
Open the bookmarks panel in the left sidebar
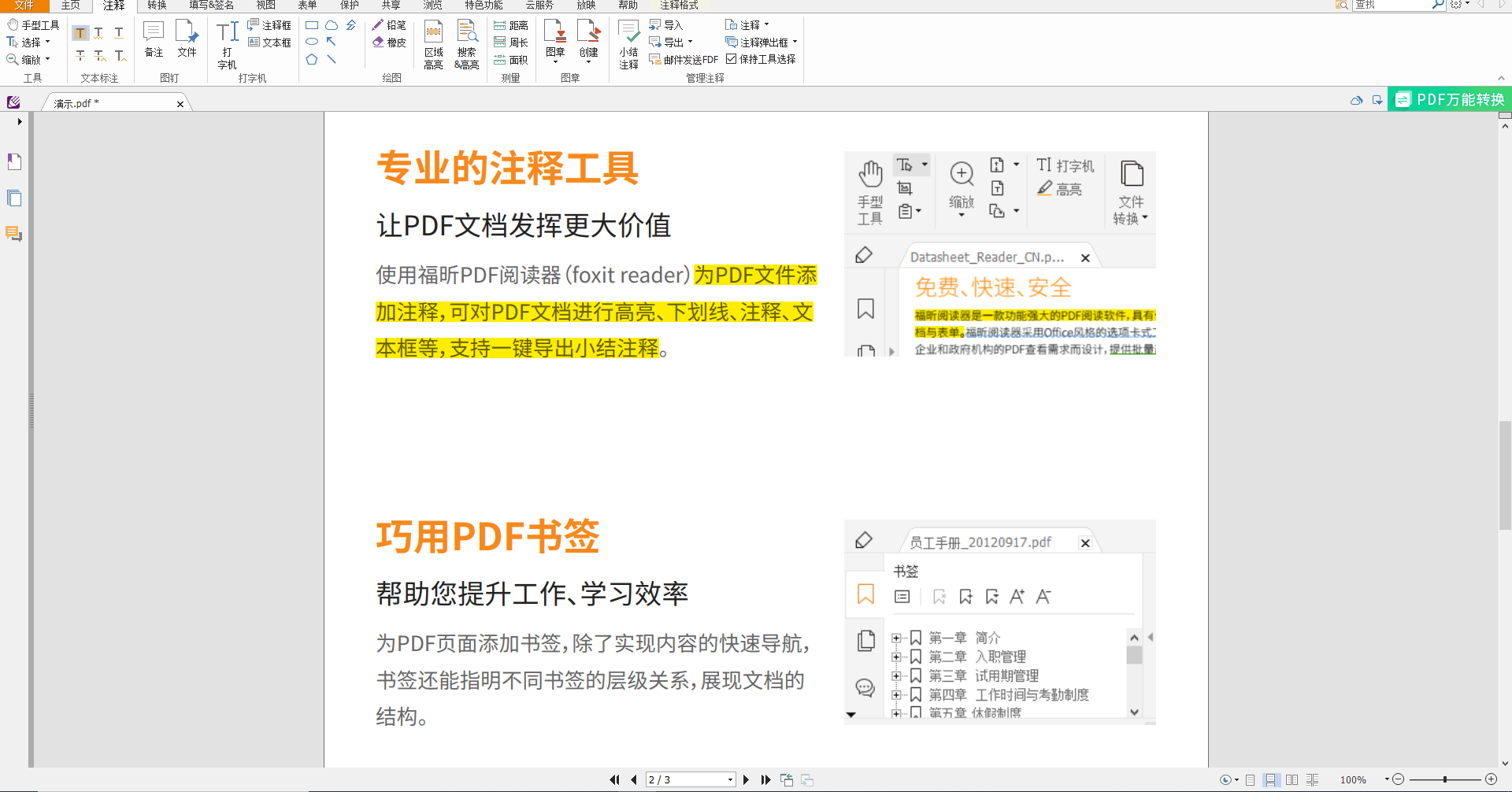coord(14,161)
